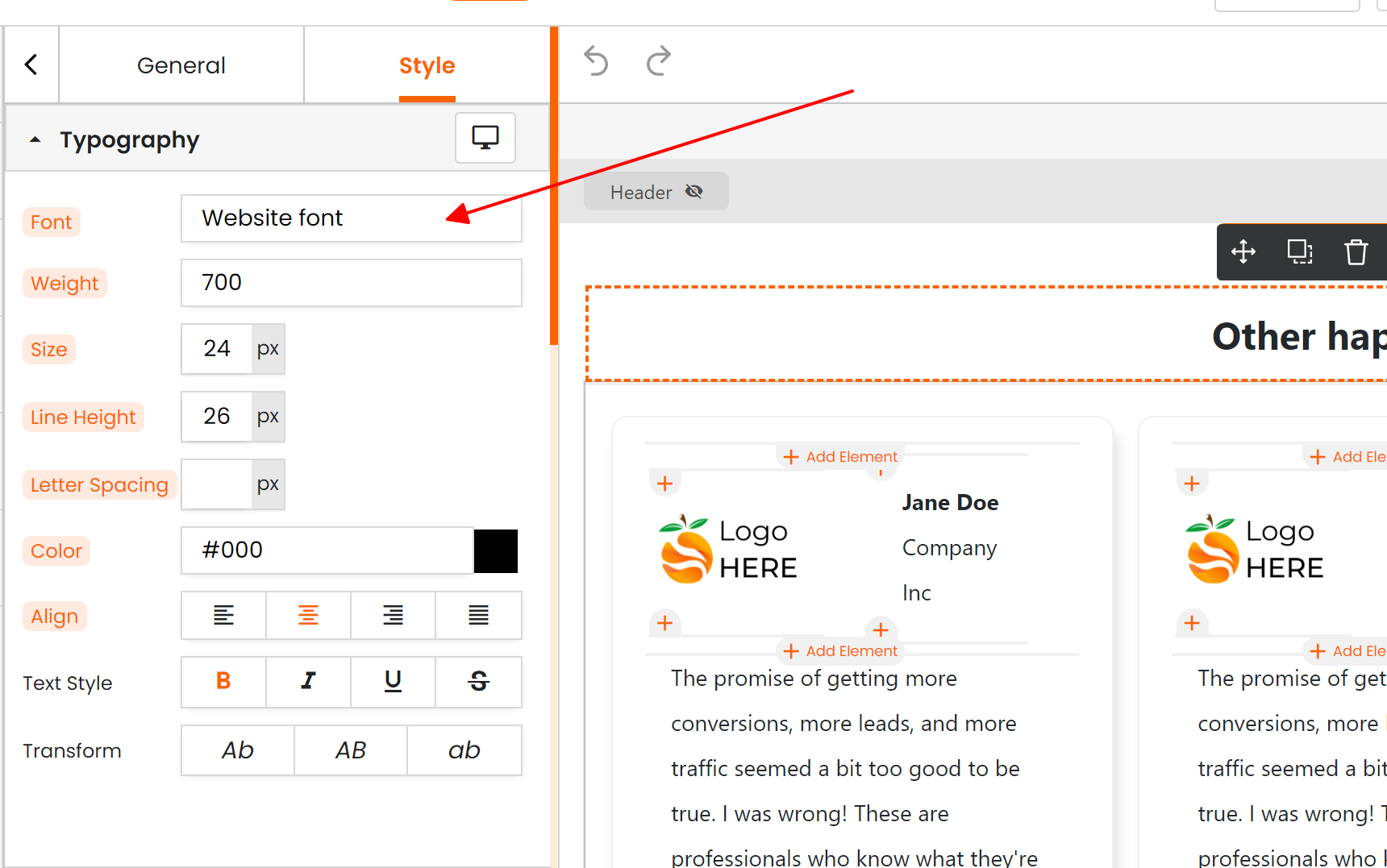Switch to the General tab
This screenshot has height=868, width=1387.
[181, 65]
